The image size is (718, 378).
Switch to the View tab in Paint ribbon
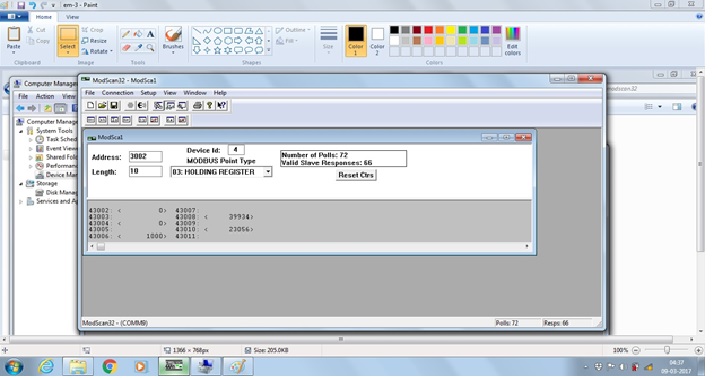click(x=72, y=17)
